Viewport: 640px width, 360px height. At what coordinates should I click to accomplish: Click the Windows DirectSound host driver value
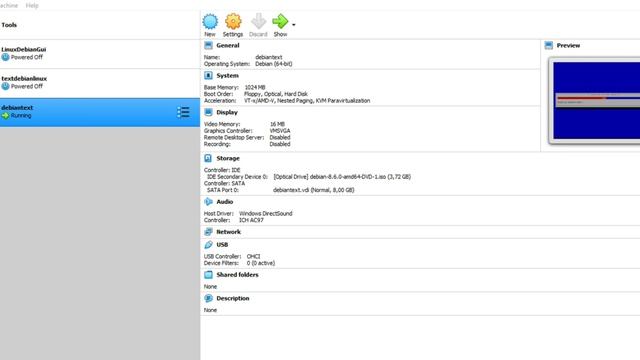266,213
